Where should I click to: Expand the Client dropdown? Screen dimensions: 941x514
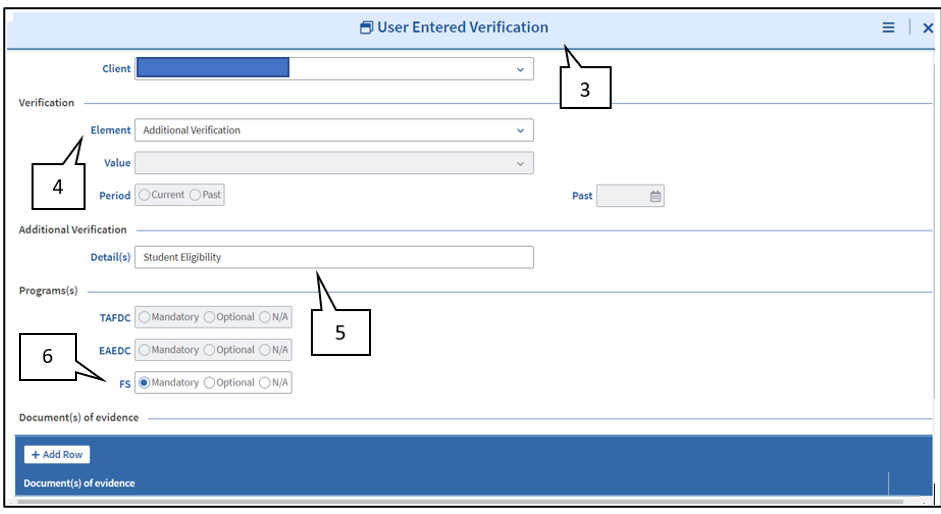tap(520, 69)
